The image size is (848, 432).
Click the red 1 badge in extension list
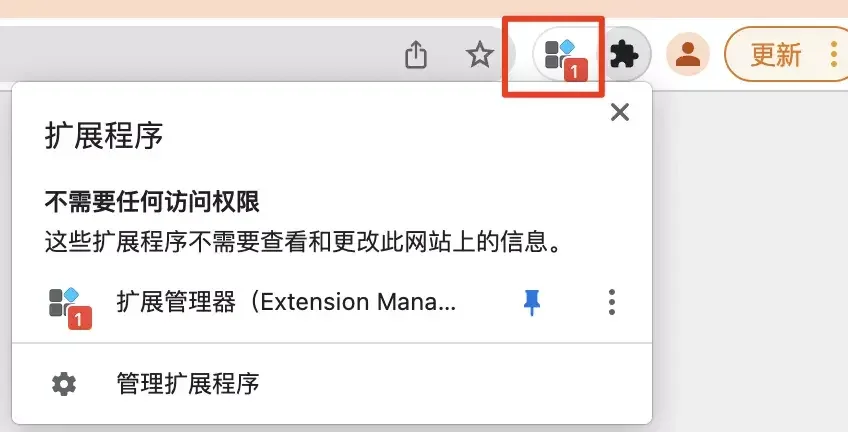(80, 319)
